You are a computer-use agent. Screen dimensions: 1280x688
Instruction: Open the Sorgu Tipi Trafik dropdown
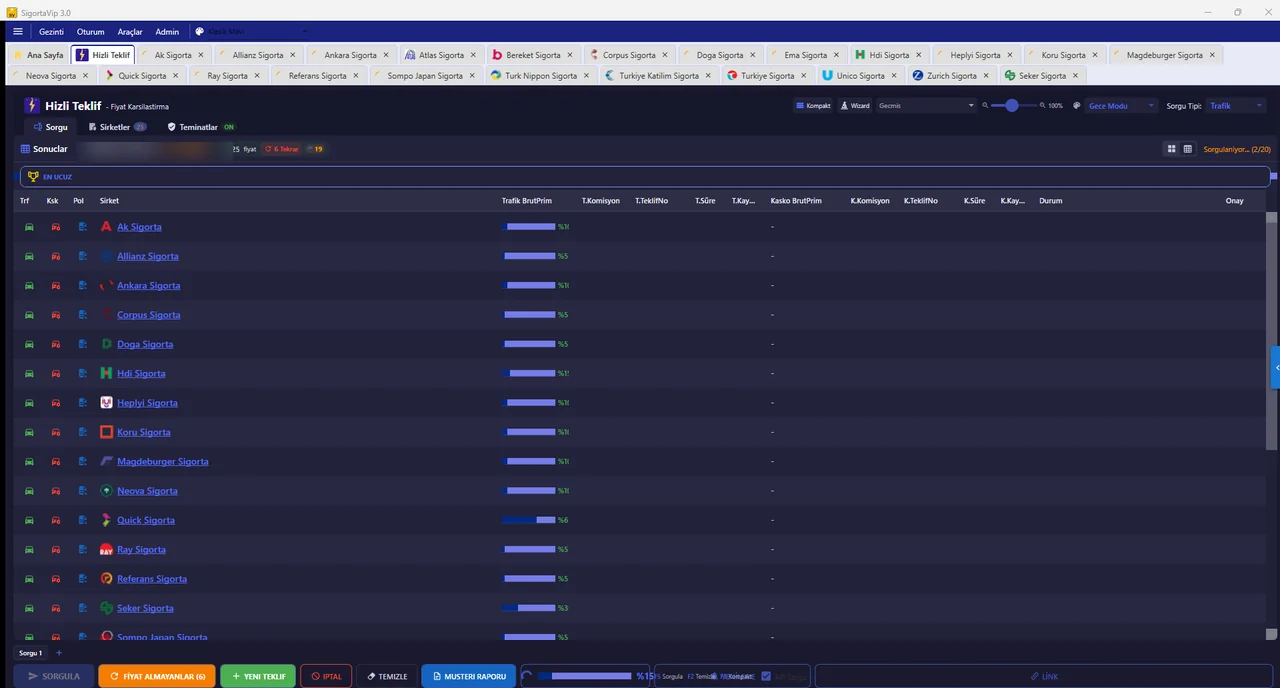pos(1236,106)
